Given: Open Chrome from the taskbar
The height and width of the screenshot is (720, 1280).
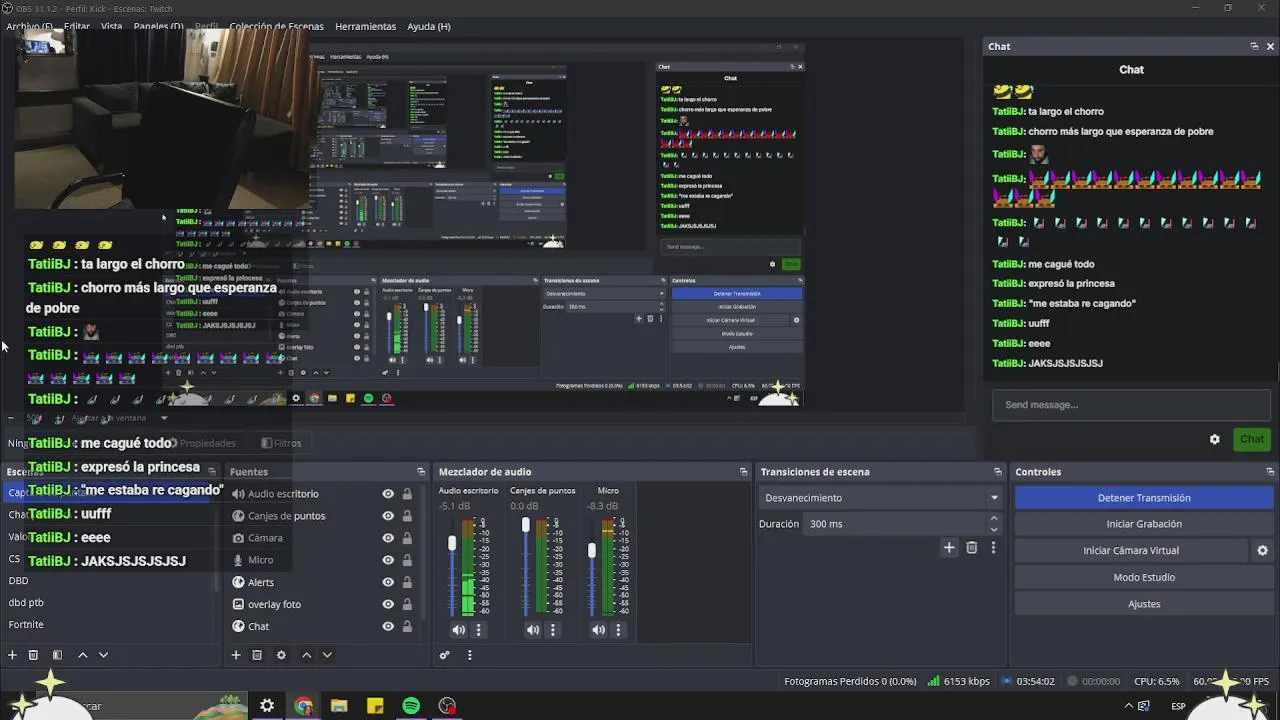Looking at the screenshot, I should click(303, 706).
